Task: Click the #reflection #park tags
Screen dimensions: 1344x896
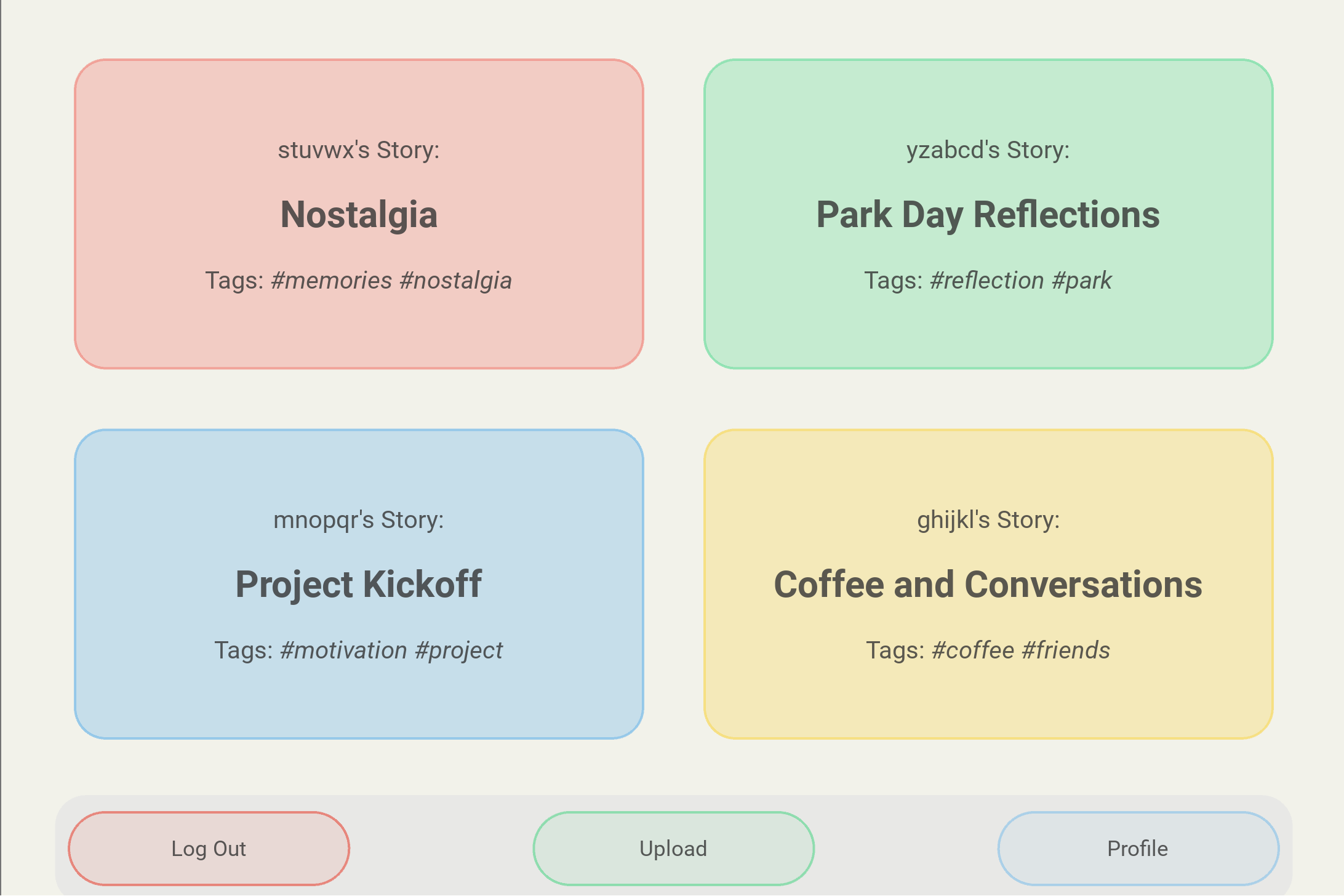Action: tap(1020, 281)
